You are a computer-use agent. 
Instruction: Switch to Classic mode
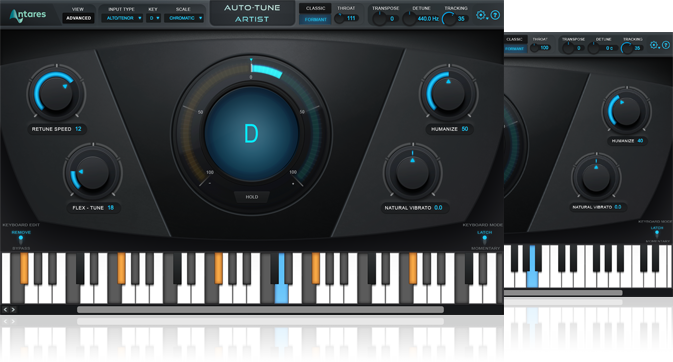(x=315, y=8)
